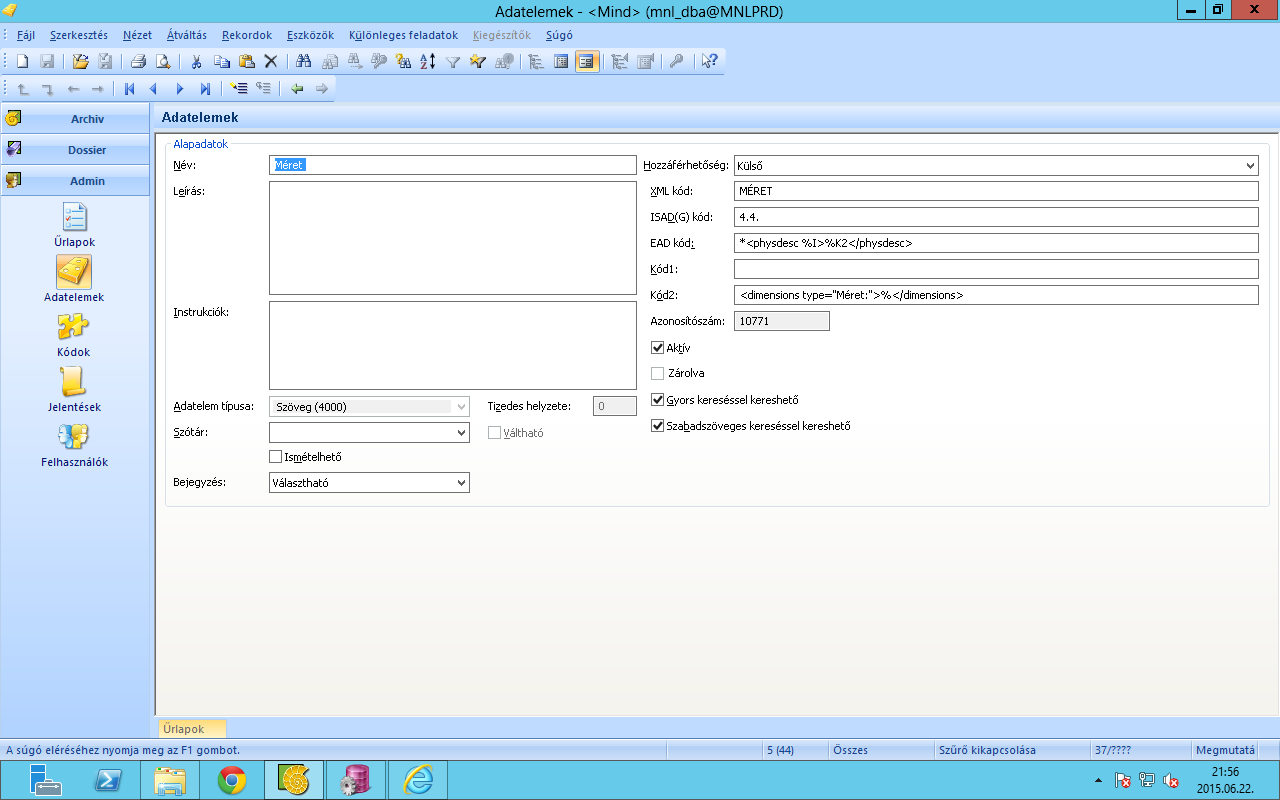This screenshot has height=800, width=1280.
Task: Click the Paste clipboard icon
Action: coord(246,61)
